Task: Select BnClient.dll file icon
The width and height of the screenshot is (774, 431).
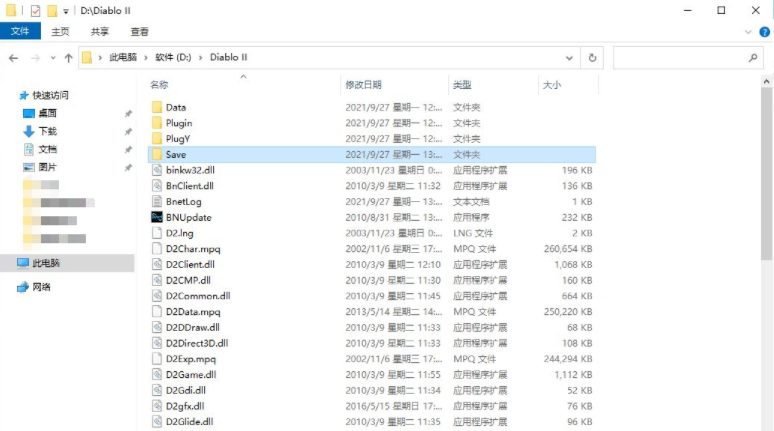Action: pos(157,186)
